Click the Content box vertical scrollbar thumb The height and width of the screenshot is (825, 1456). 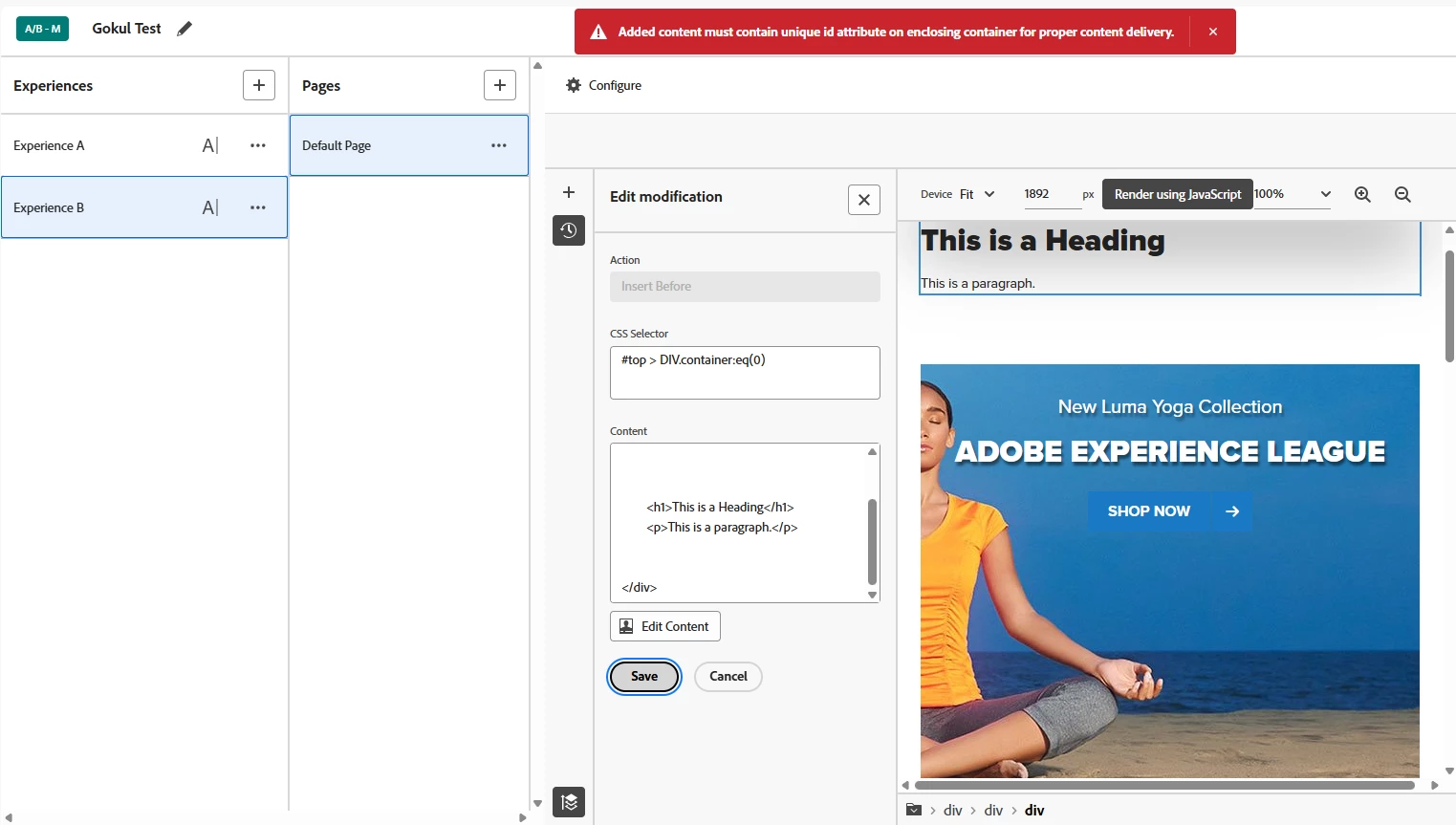[872, 541]
